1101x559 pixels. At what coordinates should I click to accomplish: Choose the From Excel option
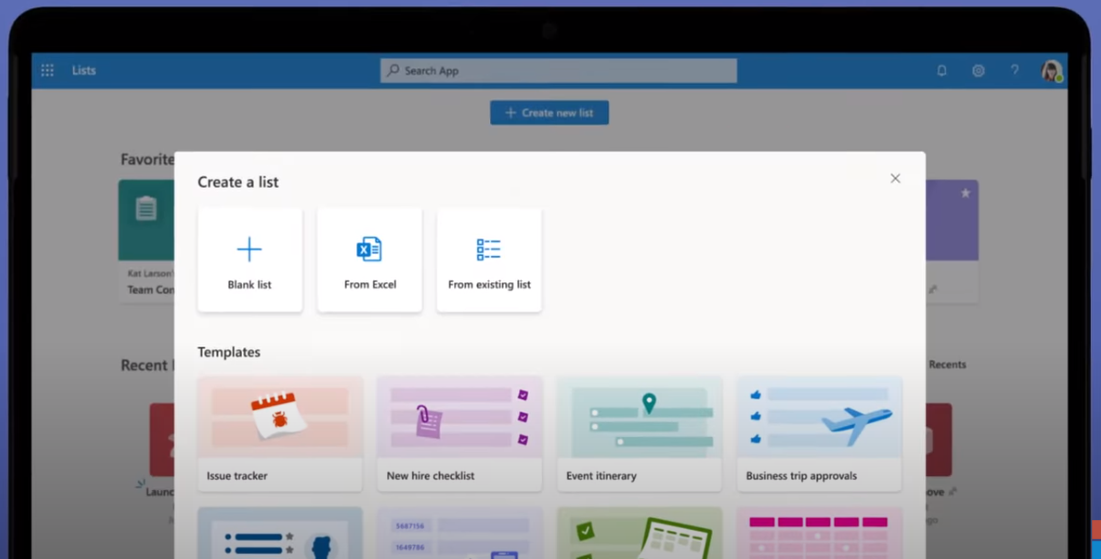pyautogui.click(x=369, y=260)
